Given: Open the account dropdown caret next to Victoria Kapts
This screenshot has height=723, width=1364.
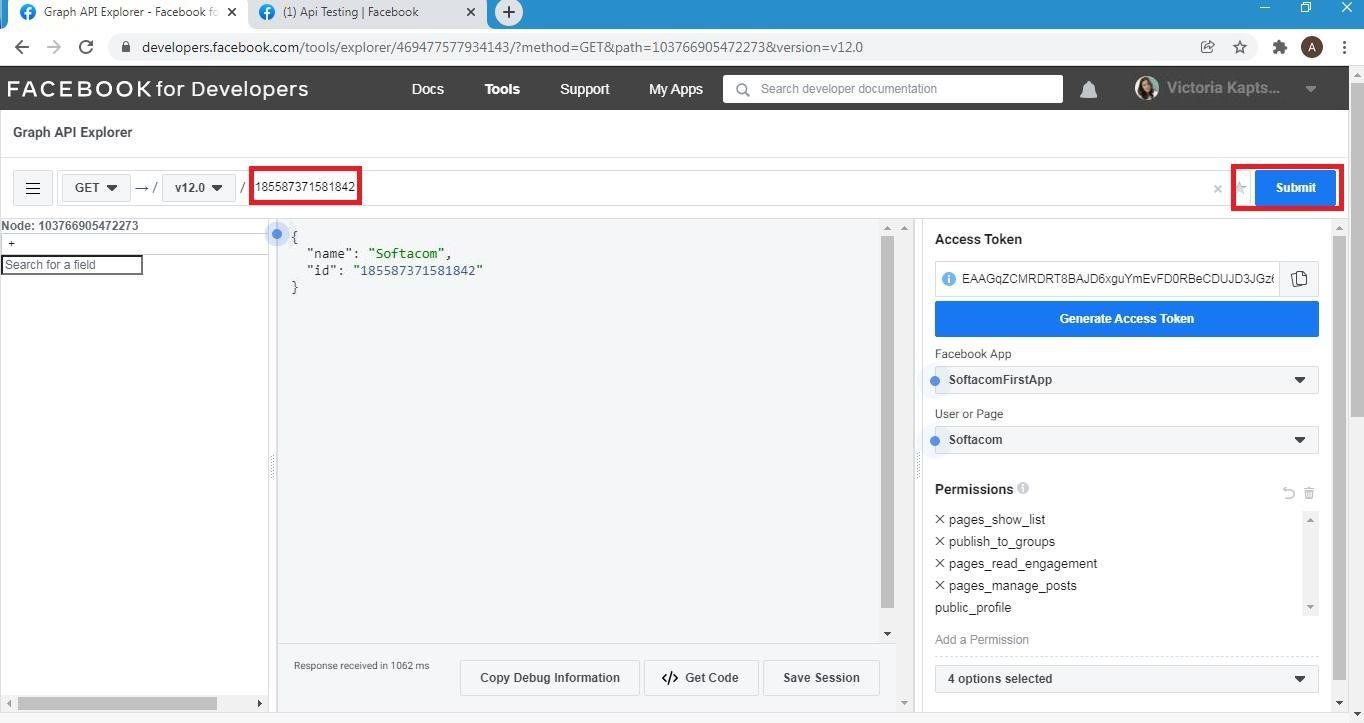Looking at the screenshot, I should 1310,89.
